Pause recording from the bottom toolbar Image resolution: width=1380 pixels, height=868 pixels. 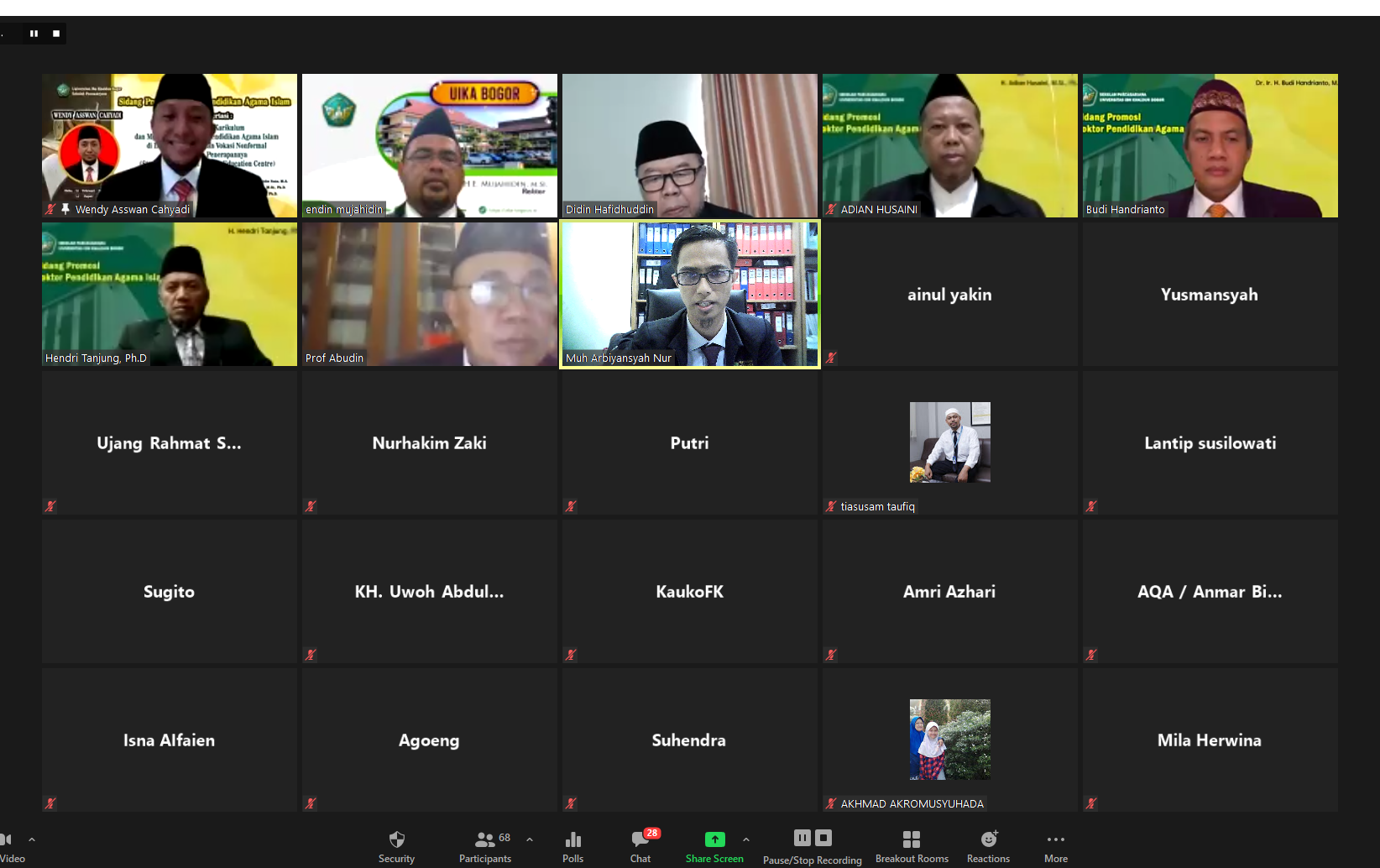[802, 838]
